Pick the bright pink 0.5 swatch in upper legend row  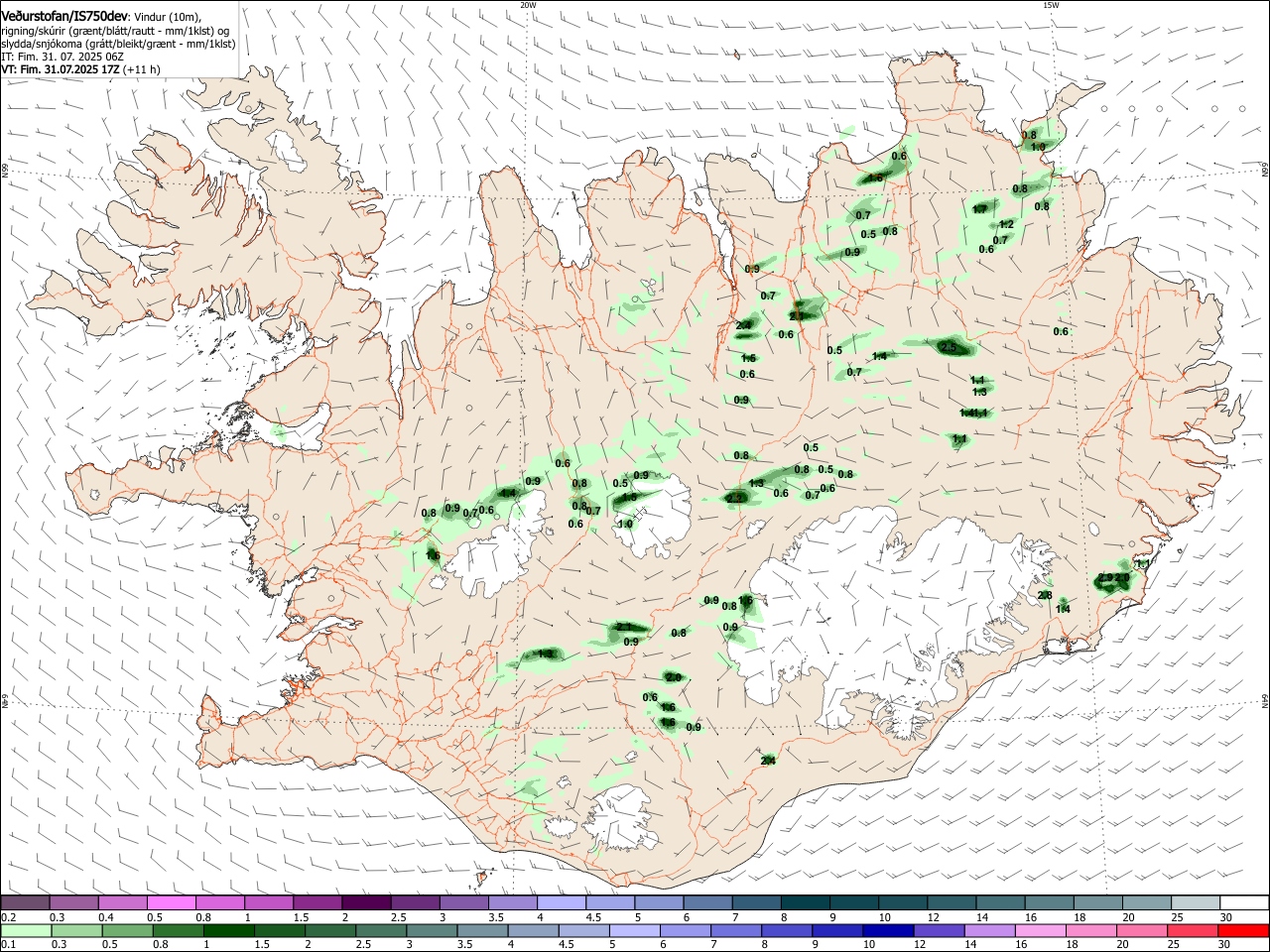pyautogui.click(x=172, y=903)
